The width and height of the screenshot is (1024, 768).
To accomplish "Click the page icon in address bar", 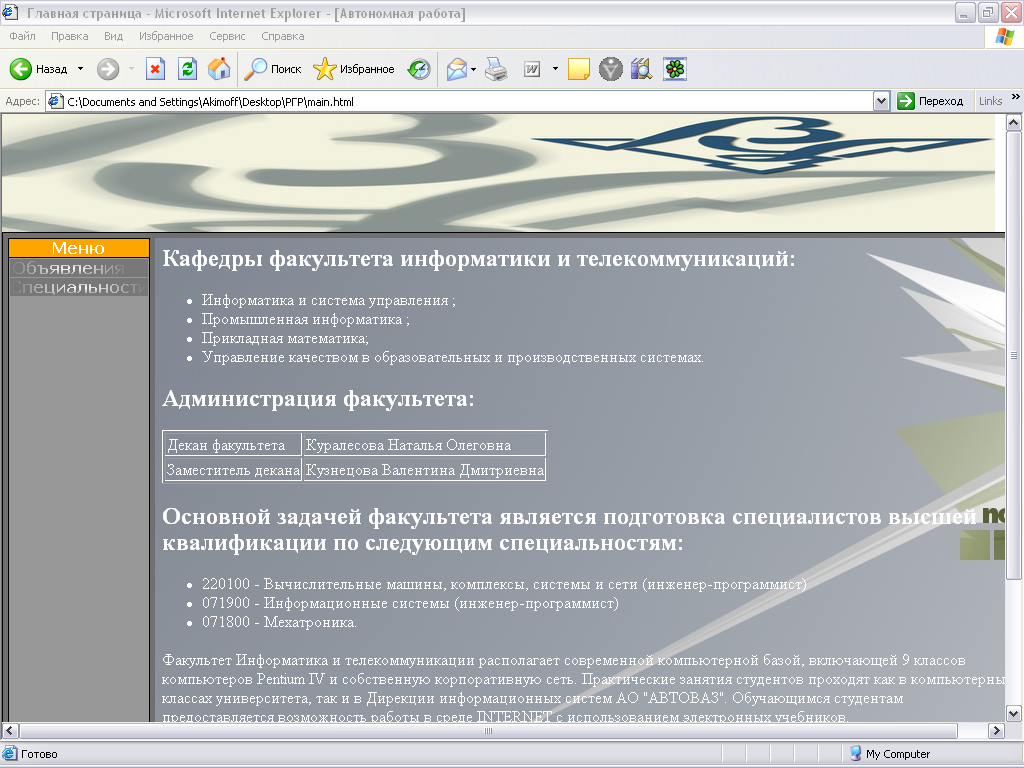I will coord(56,101).
